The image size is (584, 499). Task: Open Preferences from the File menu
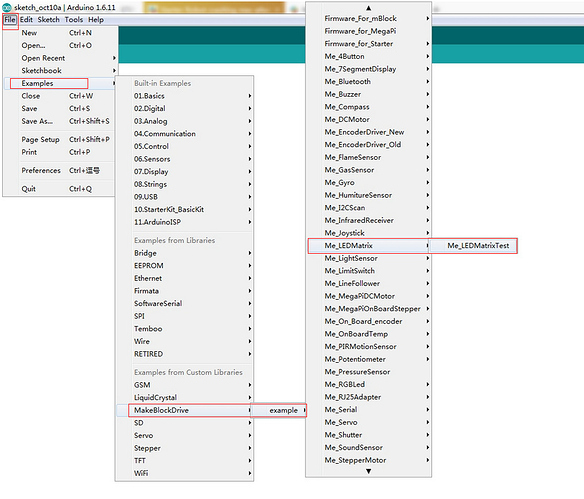[x=60, y=171]
